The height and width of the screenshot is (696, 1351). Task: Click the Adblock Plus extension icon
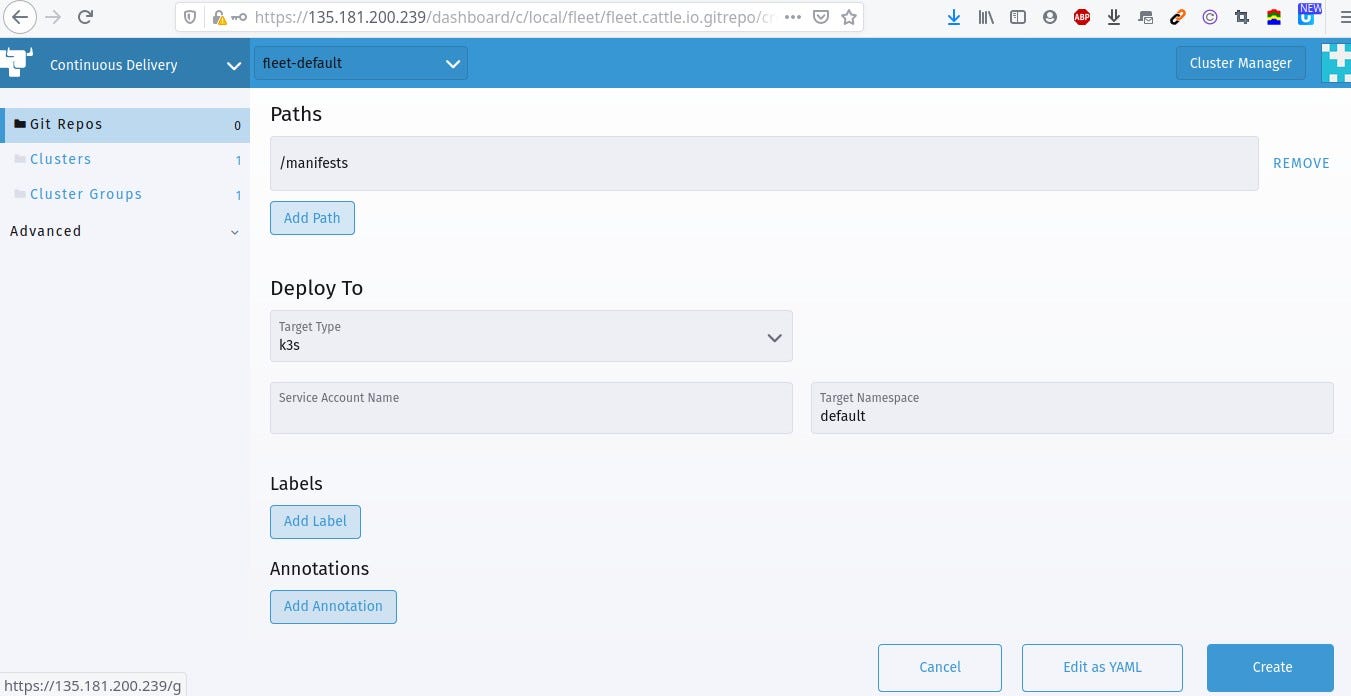[x=1082, y=17]
